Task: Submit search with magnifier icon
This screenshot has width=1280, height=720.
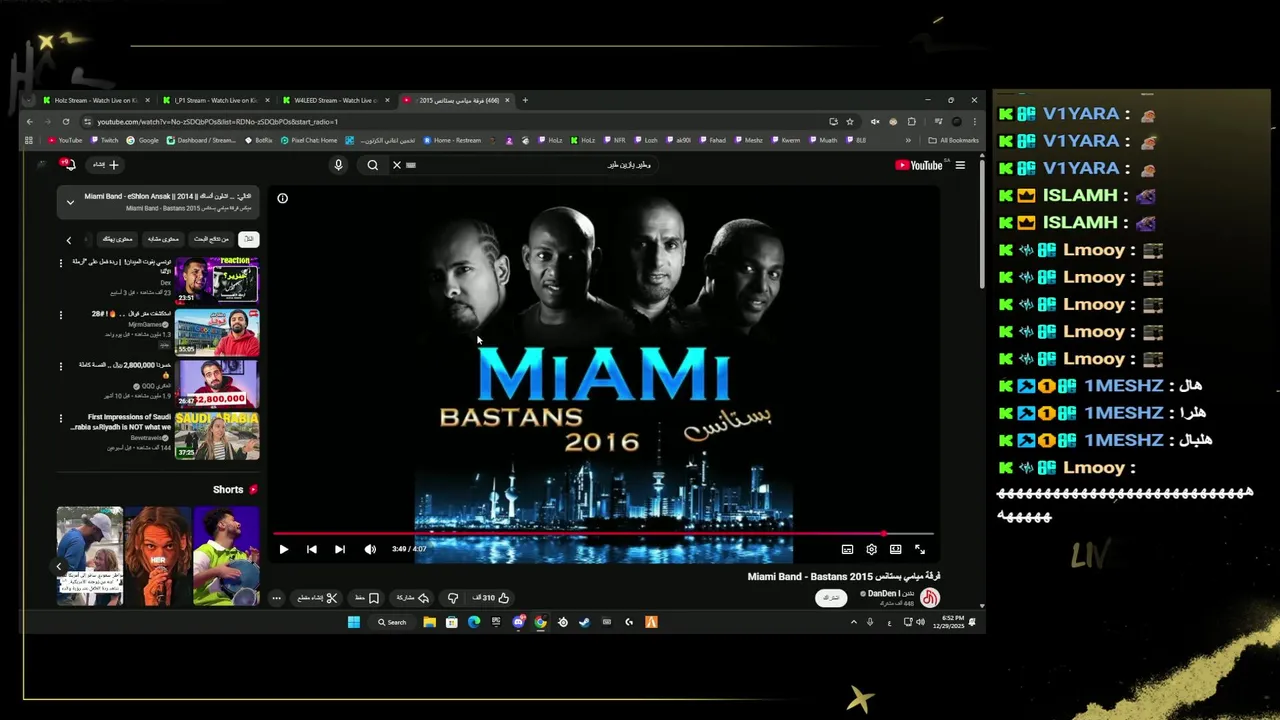Action: [373, 165]
